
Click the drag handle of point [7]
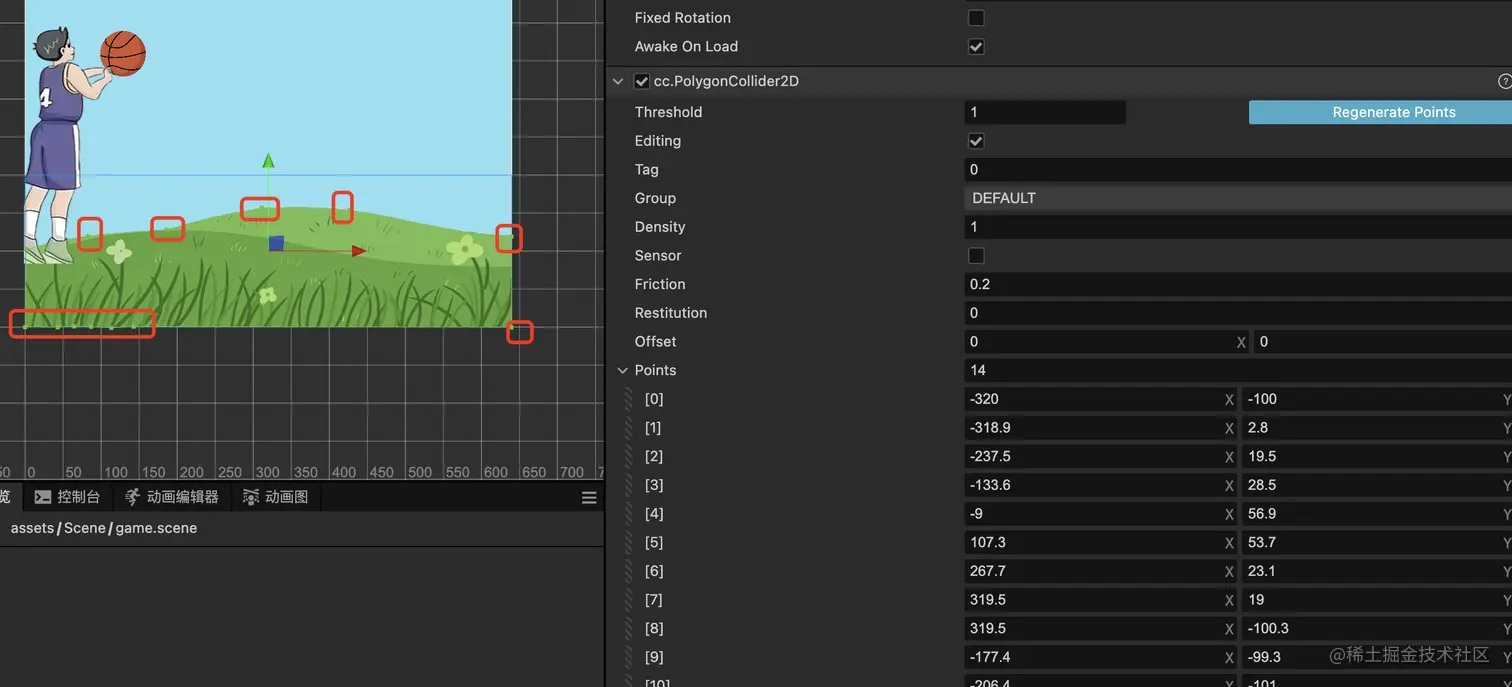[629, 600]
